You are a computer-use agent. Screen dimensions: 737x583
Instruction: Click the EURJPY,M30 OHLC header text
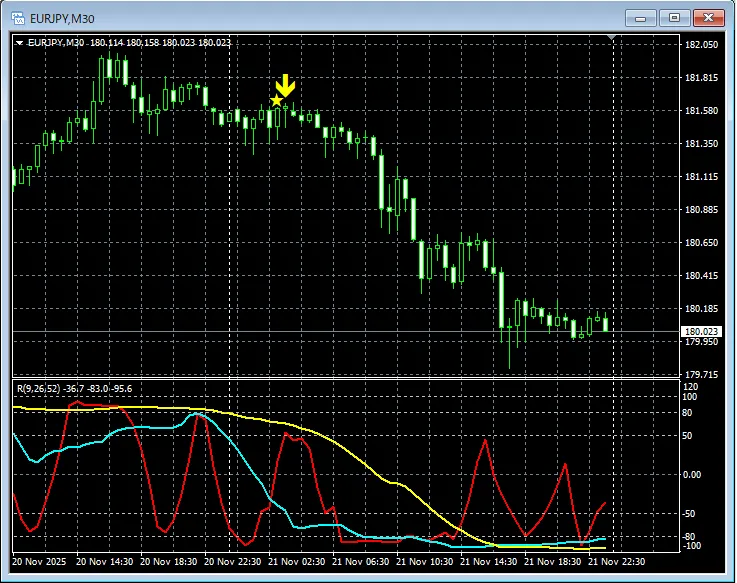[x=129, y=43]
